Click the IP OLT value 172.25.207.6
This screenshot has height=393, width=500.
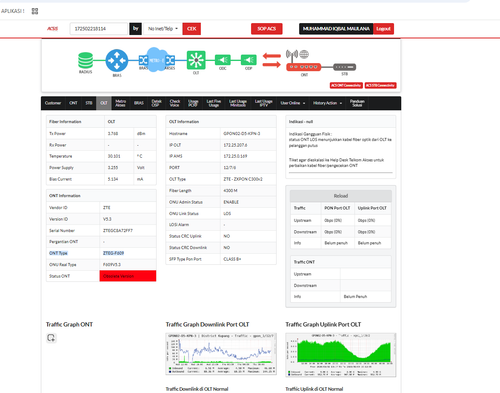click(235, 145)
